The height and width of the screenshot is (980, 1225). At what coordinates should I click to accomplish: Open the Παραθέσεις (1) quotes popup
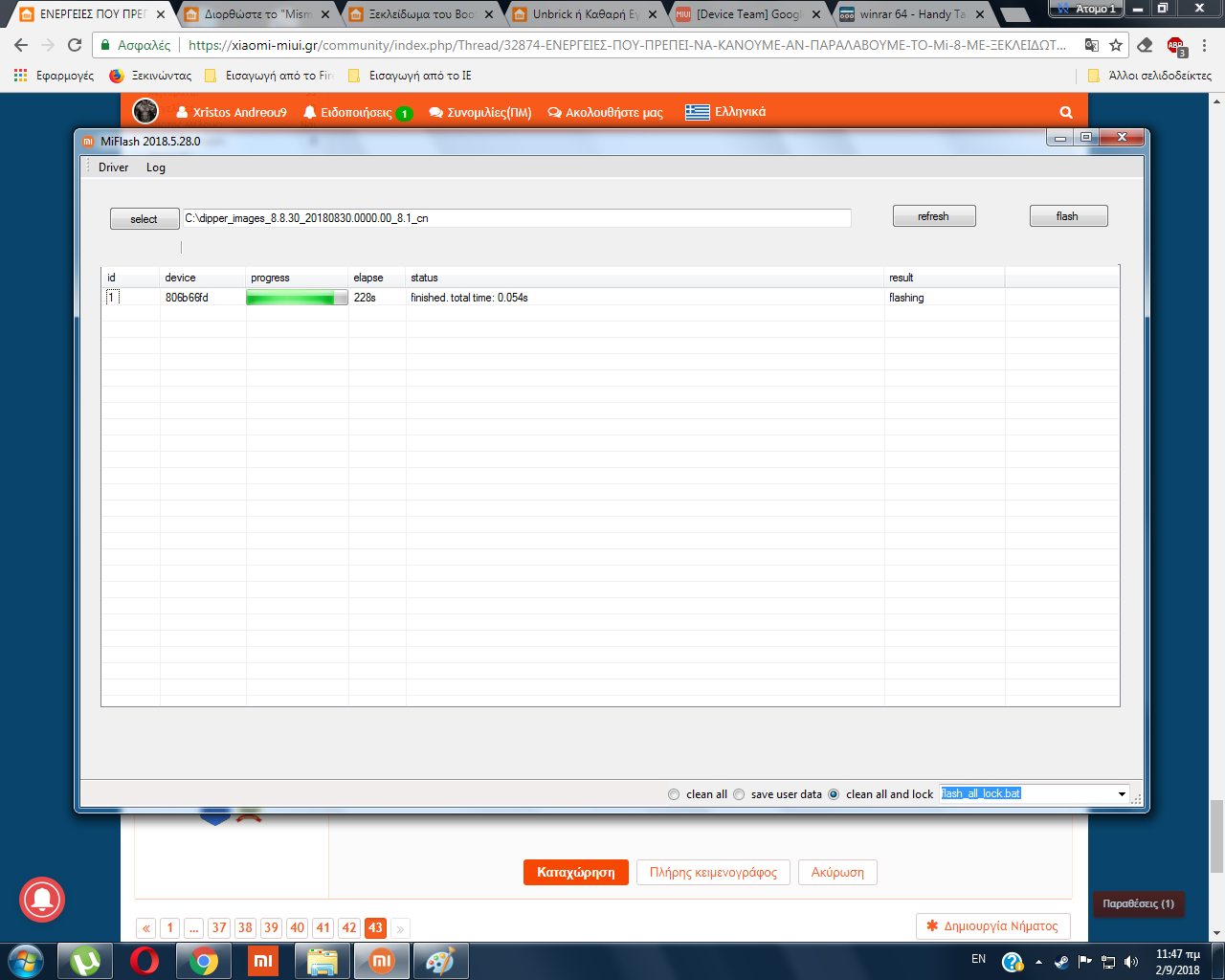click(1138, 903)
